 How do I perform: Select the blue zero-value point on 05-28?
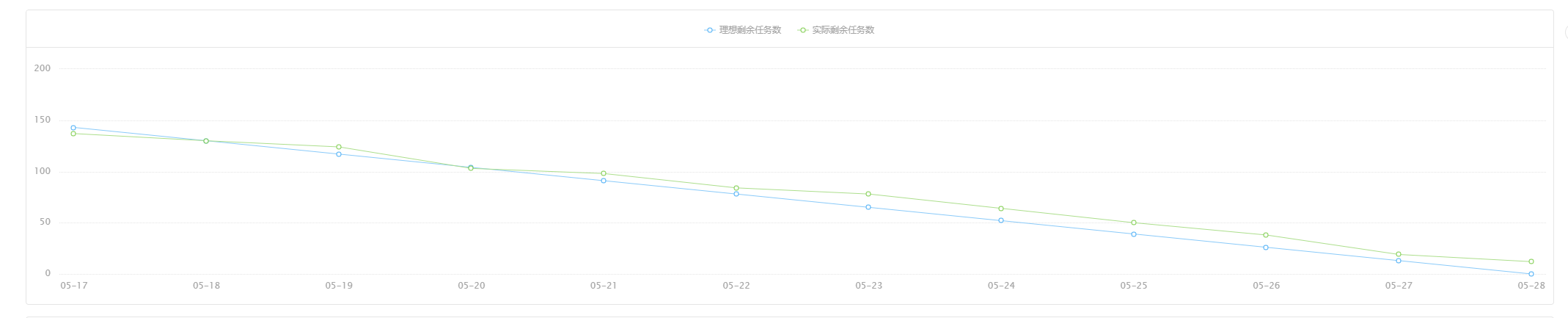[x=1531, y=274]
